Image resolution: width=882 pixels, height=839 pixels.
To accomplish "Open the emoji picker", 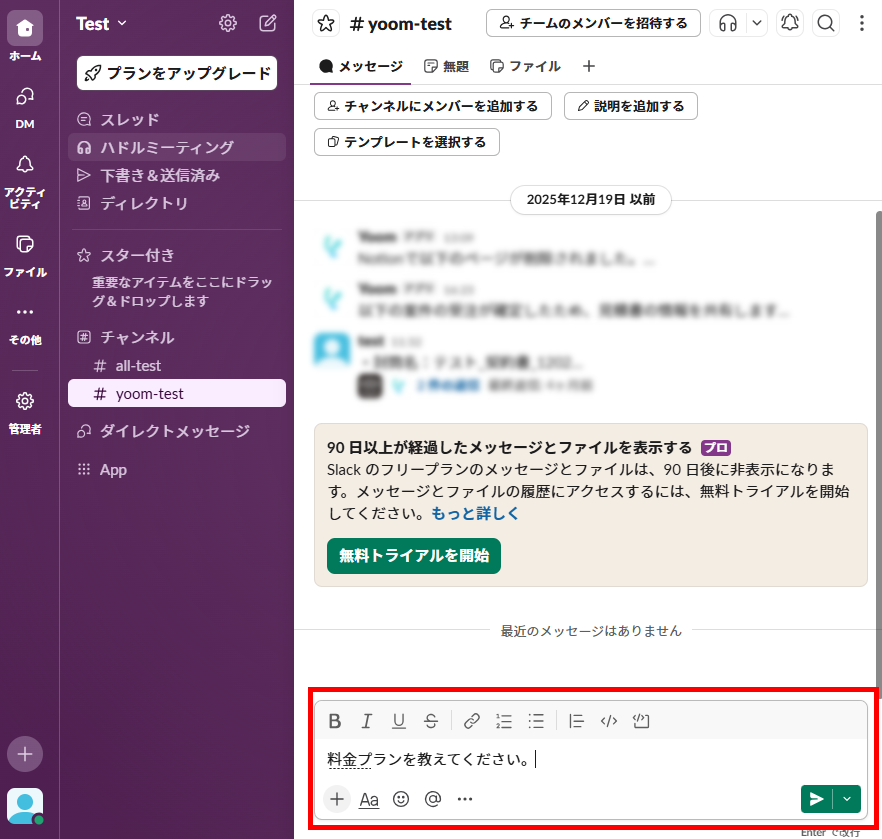I will (x=400, y=799).
